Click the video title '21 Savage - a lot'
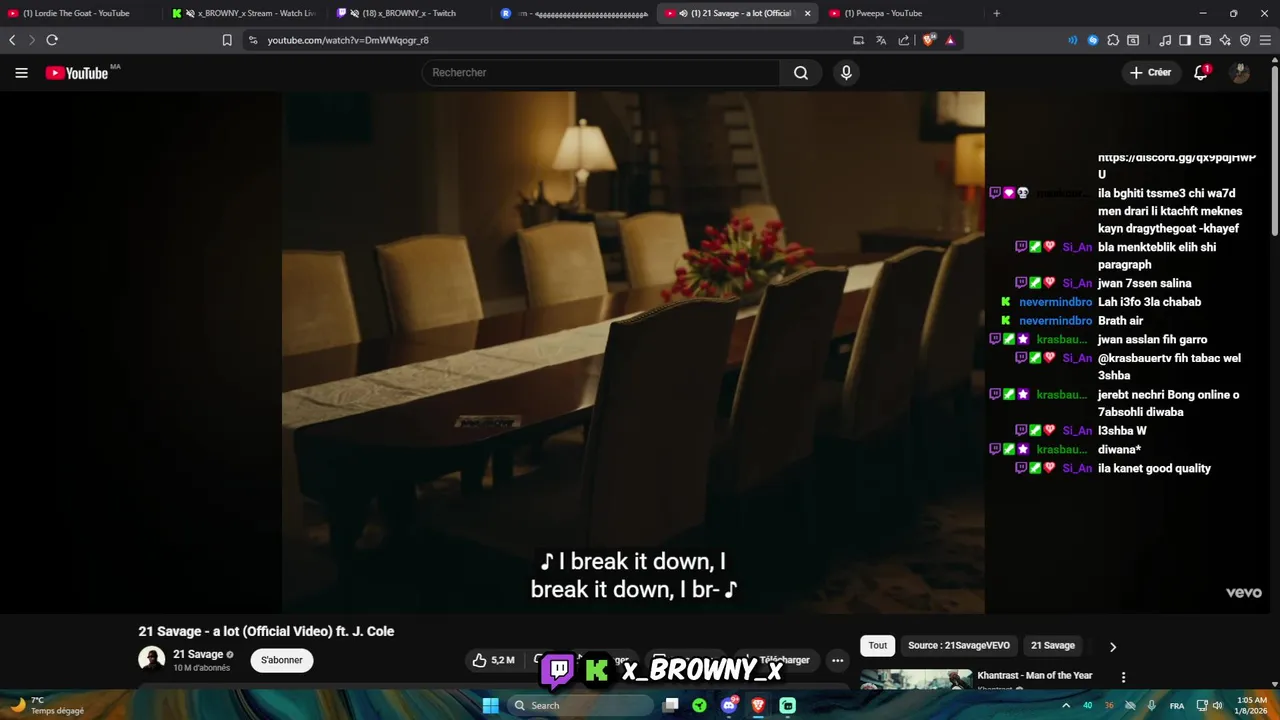 (x=266, y=631)
